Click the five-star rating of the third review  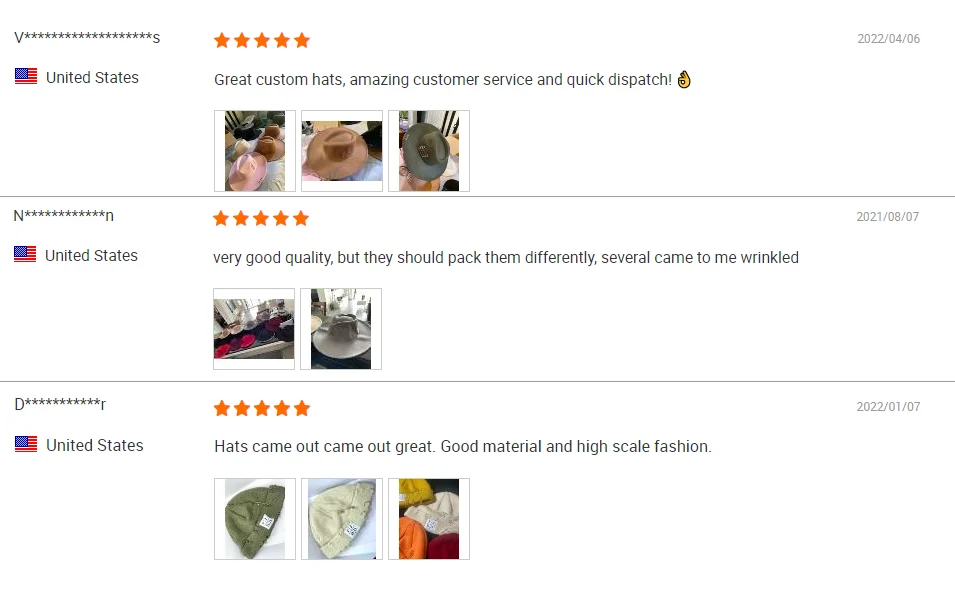[x=262, y=409]
